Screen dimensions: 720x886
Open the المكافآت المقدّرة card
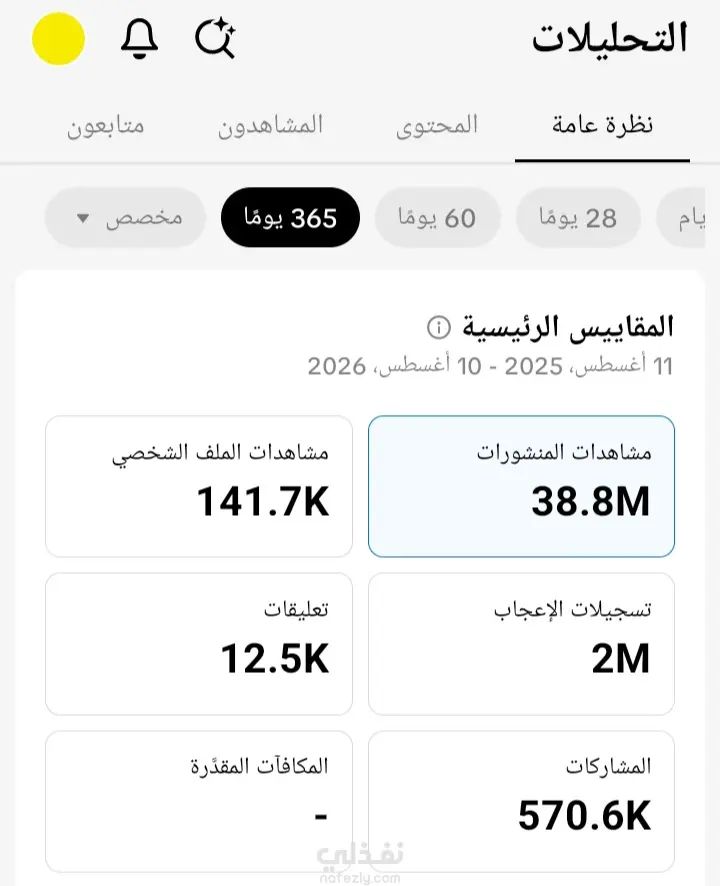[x=199, y=802]
